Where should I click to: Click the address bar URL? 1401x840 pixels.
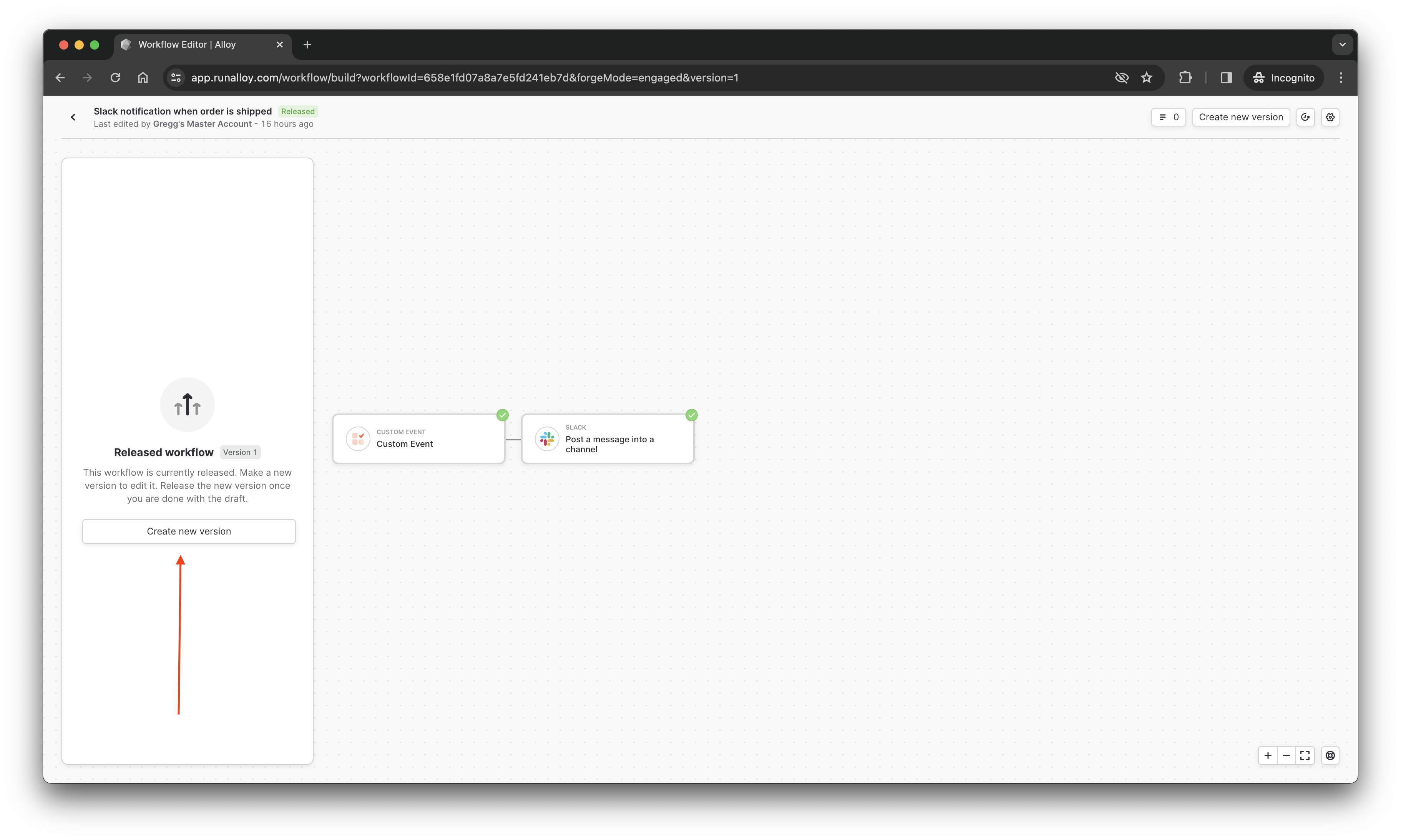click(x=465, y=78)
